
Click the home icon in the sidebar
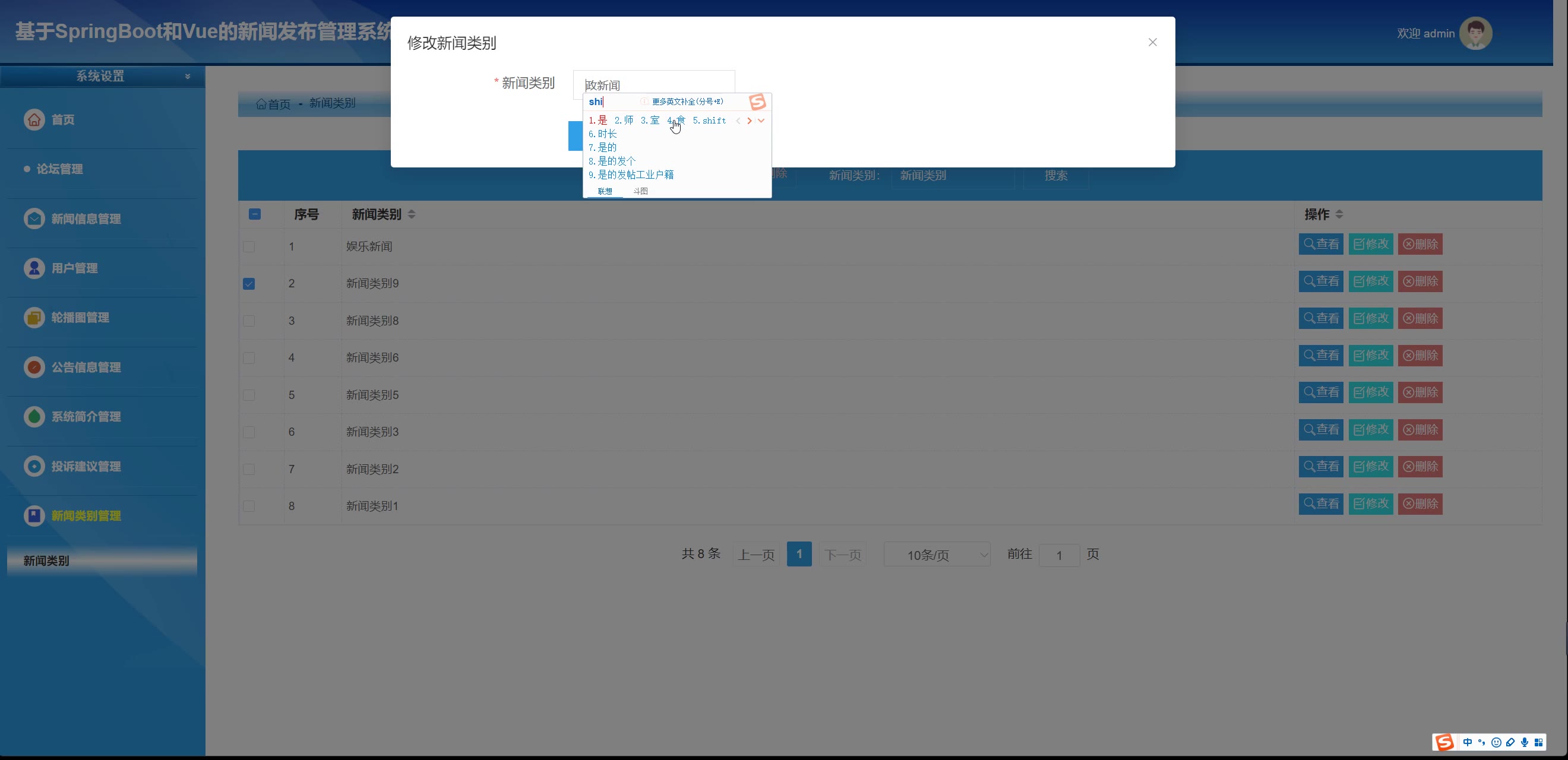pyautogui.click(x=34, y=119)
